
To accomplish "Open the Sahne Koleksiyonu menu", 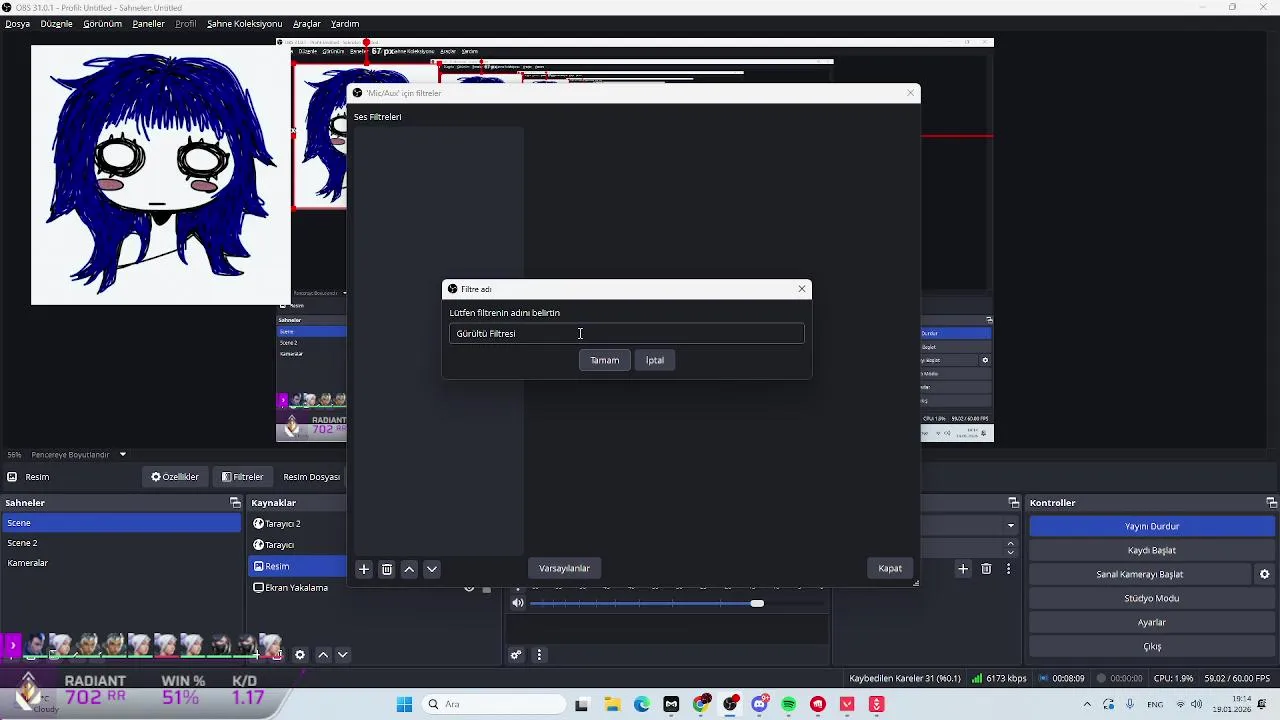I will point(244,24).
